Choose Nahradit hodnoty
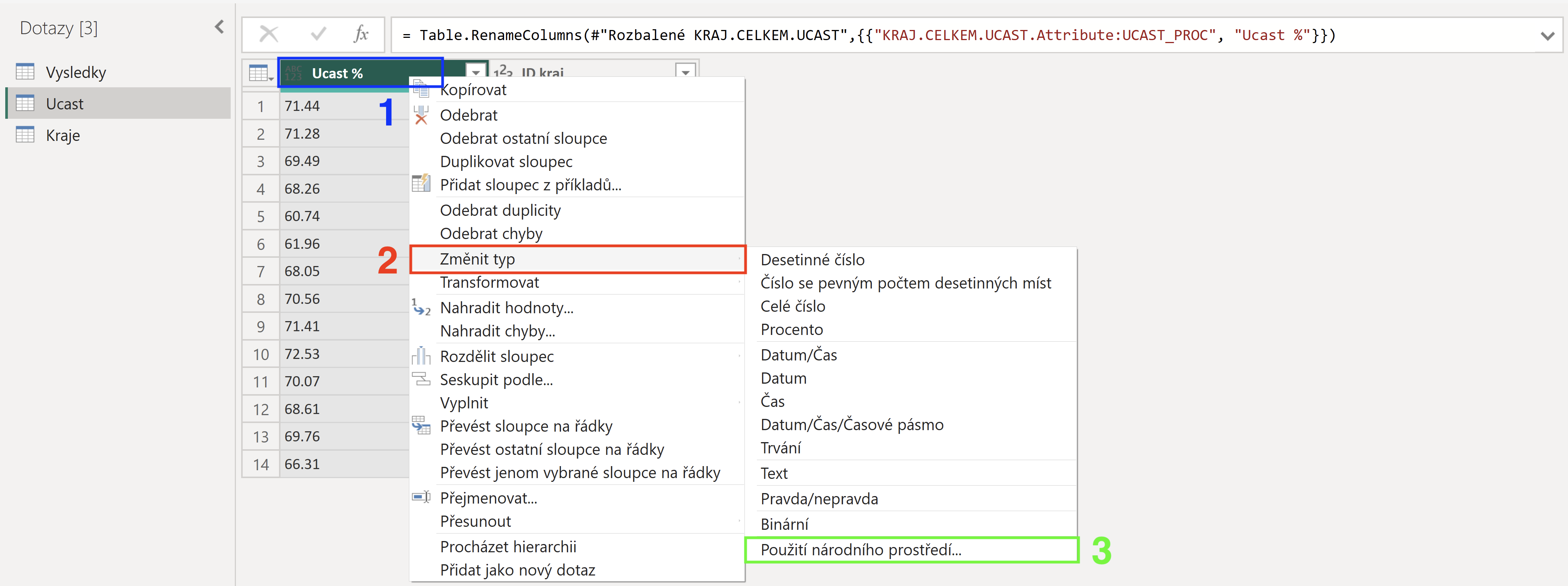Screen dimensions: 1568x586 pyautogui.click(x=577, y=308)
